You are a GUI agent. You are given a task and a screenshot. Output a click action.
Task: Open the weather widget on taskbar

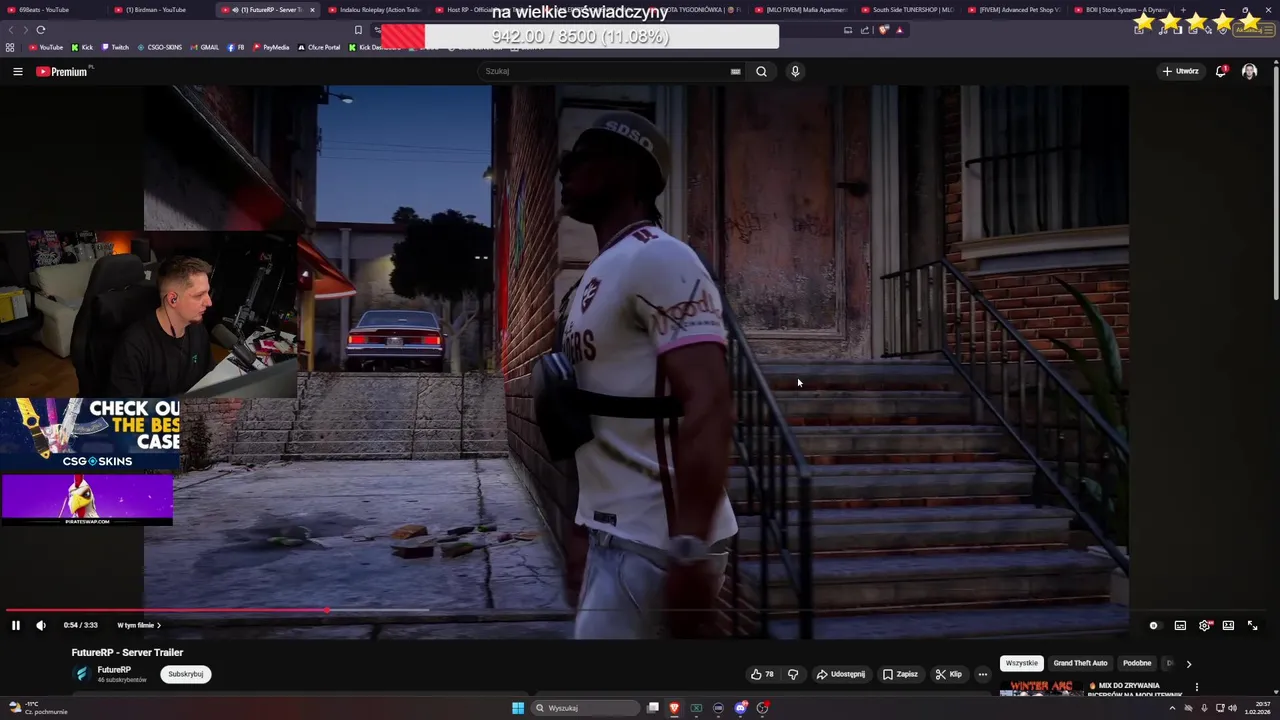[40, 708]
